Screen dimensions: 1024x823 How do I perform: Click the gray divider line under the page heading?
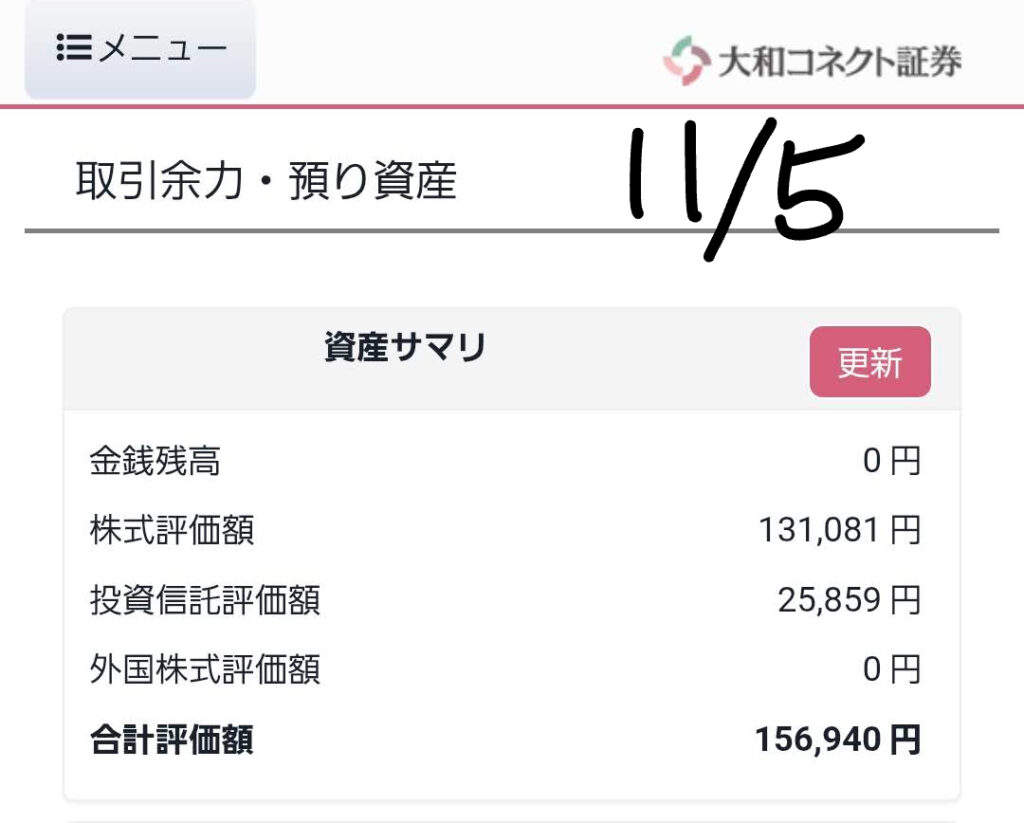tap(400, 231)
